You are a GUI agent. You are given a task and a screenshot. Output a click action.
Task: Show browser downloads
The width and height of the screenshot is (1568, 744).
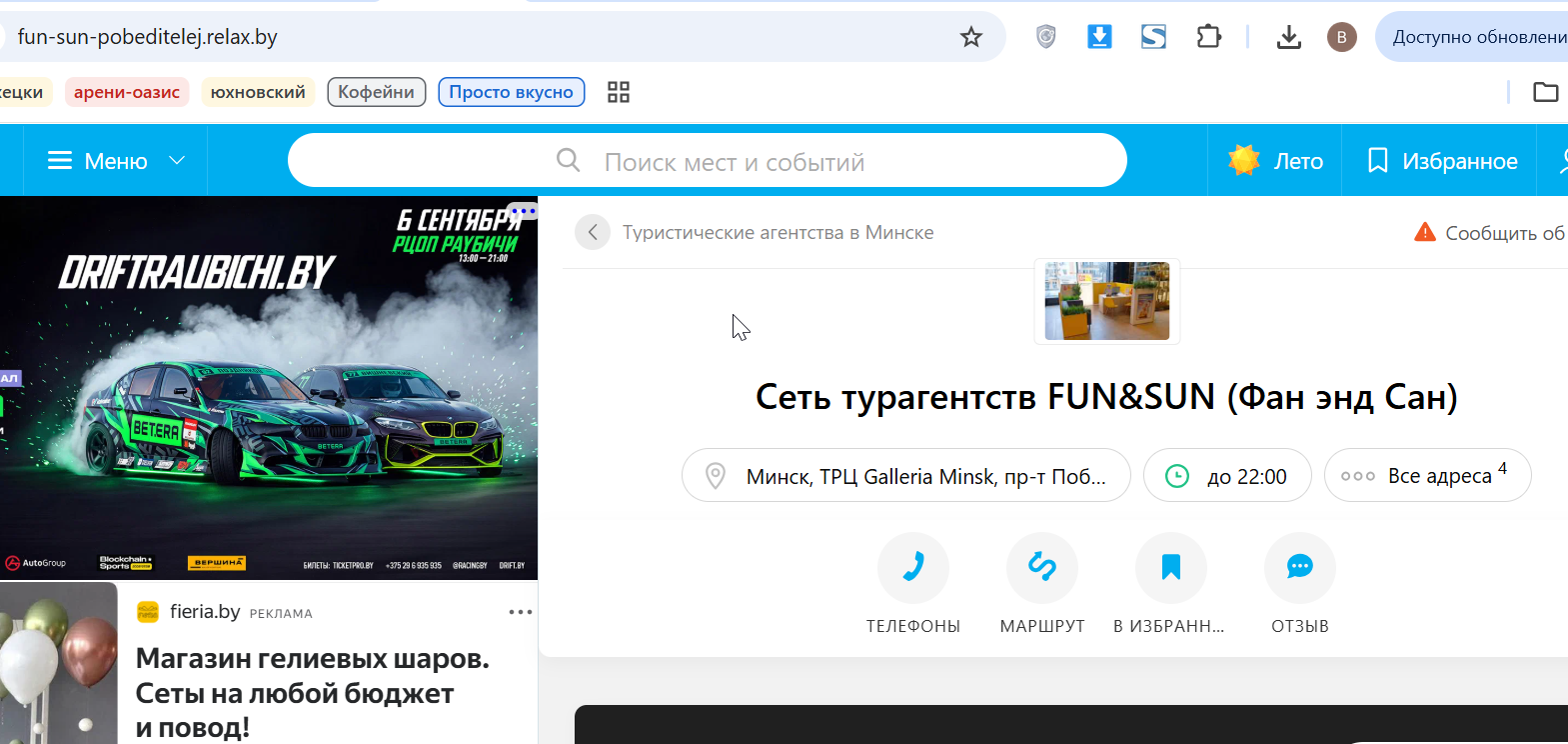(x=1289, y=37)
